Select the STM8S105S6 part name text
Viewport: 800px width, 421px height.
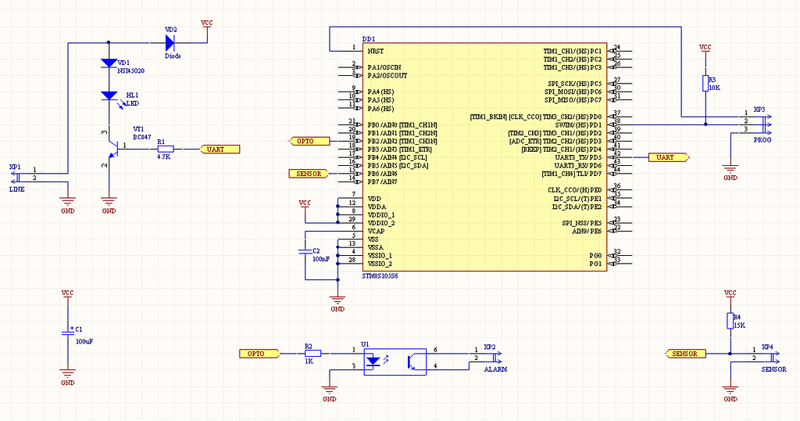(380, 276)
